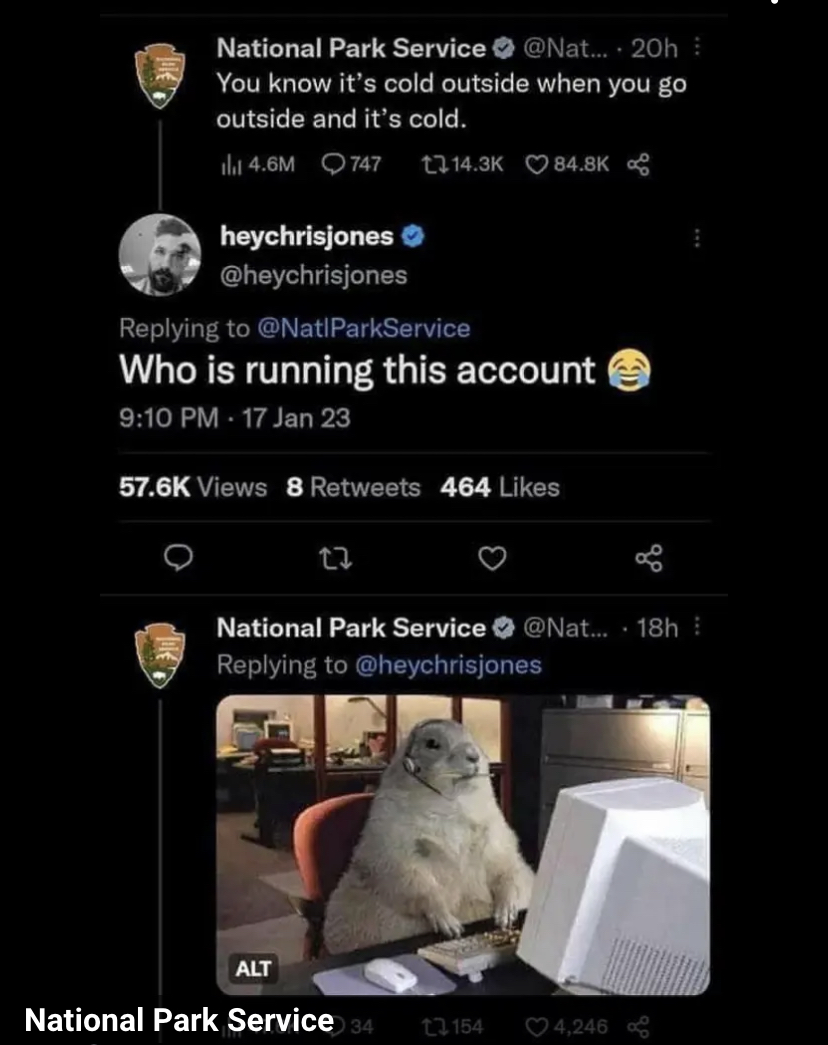
Task: View the 8 Retweets list
Action: coord(353,487)
